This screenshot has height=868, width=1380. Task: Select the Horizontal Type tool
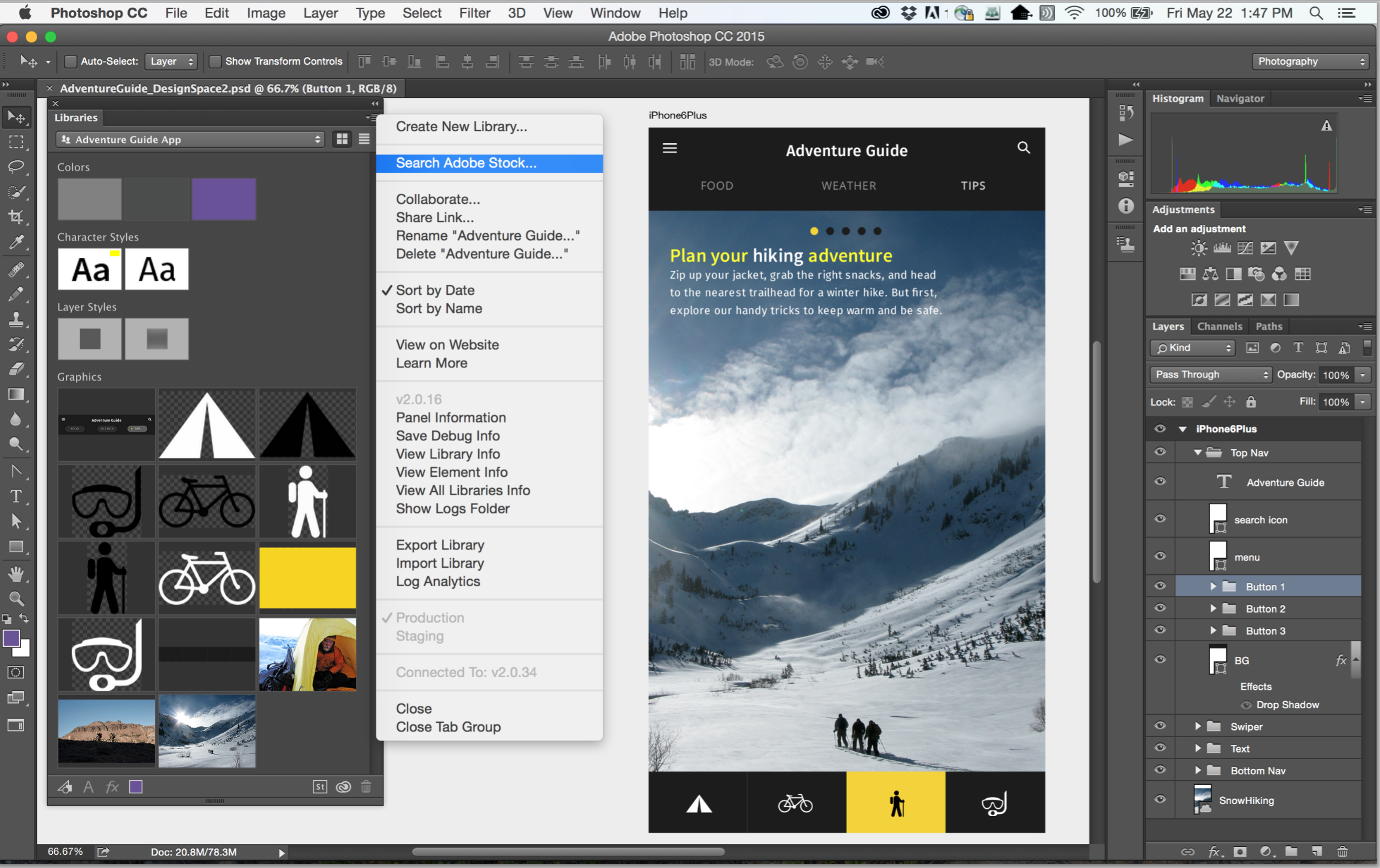point(16,497)
